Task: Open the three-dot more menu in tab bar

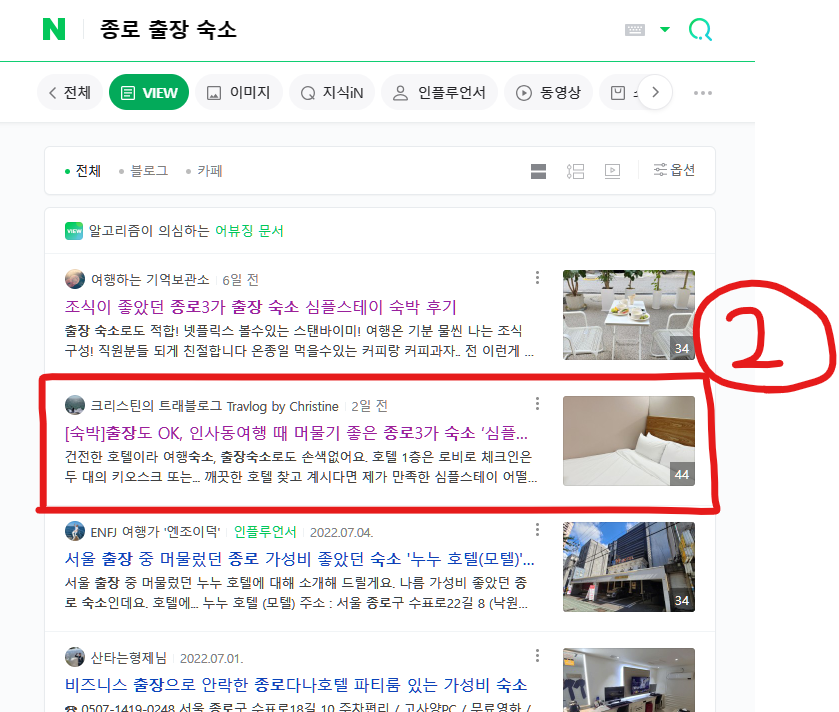Action: pos(703,93)
